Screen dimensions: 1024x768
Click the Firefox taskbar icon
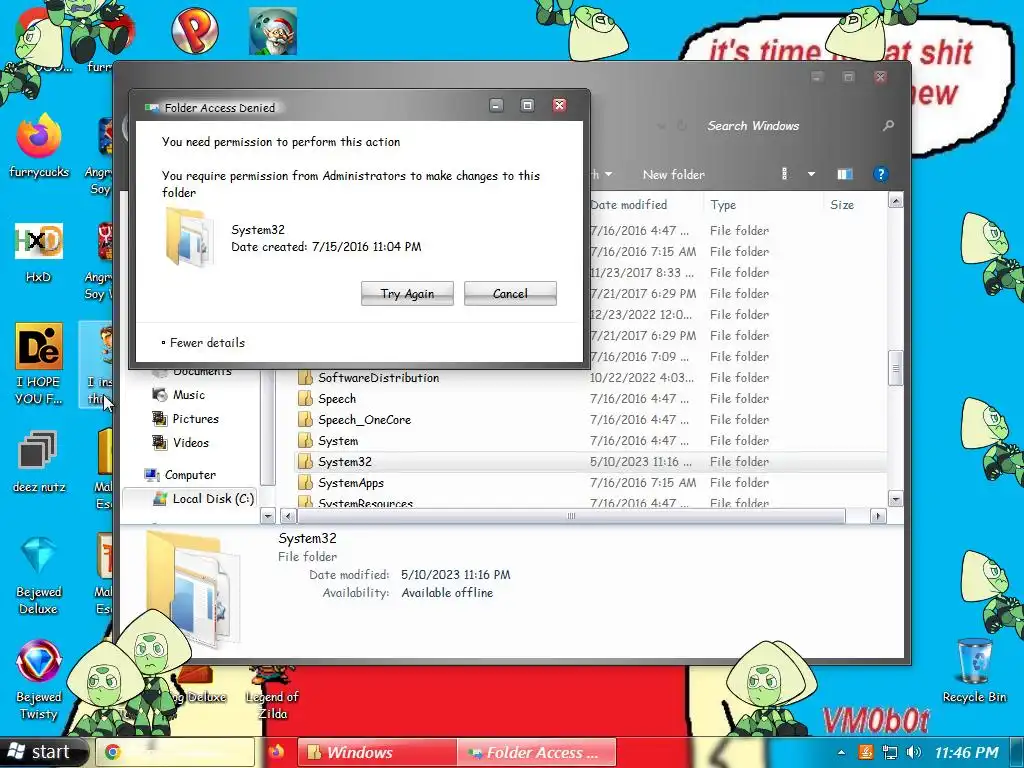276,752
